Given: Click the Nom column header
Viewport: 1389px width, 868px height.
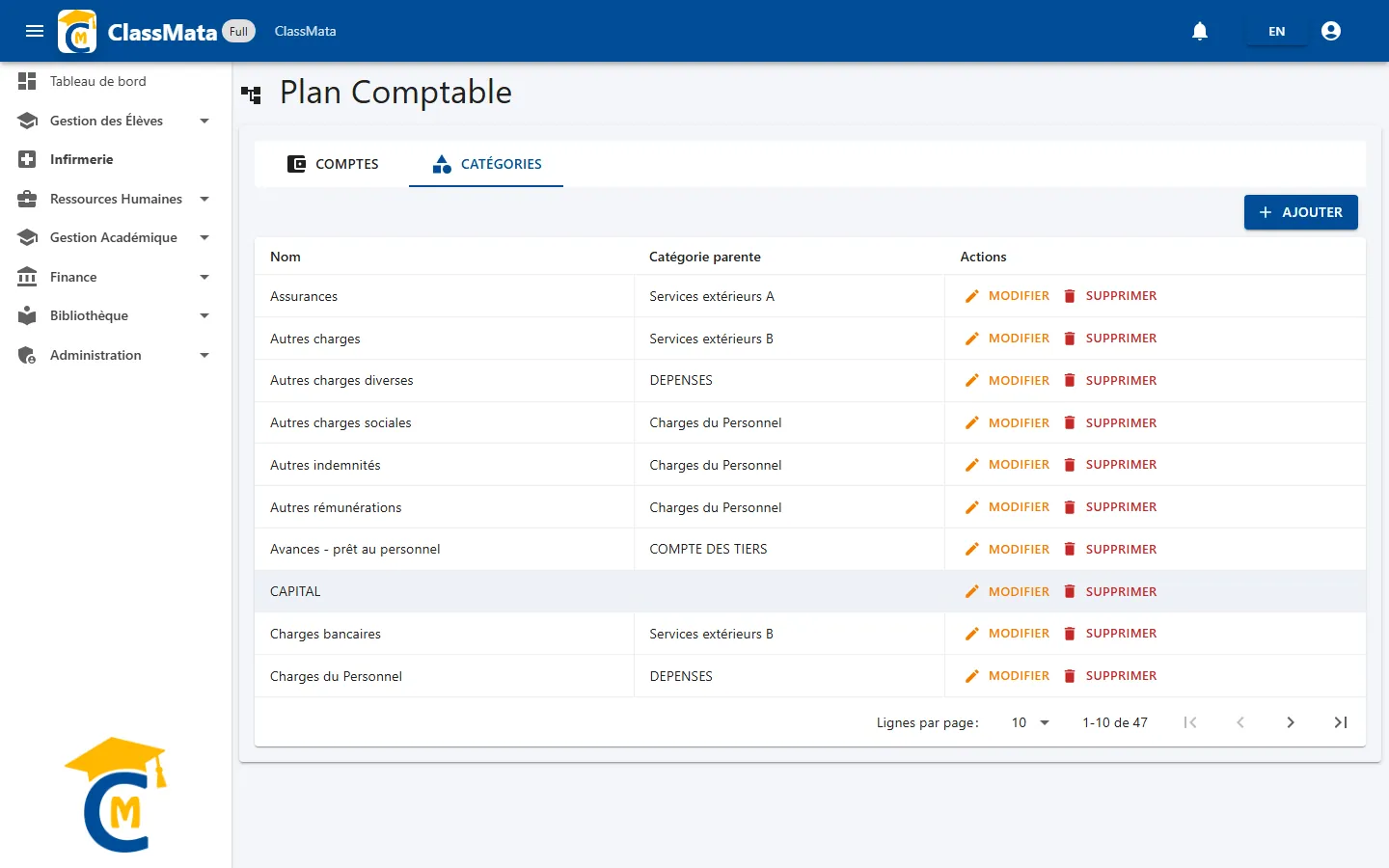Looking at the screenshot, I should 286,257.
